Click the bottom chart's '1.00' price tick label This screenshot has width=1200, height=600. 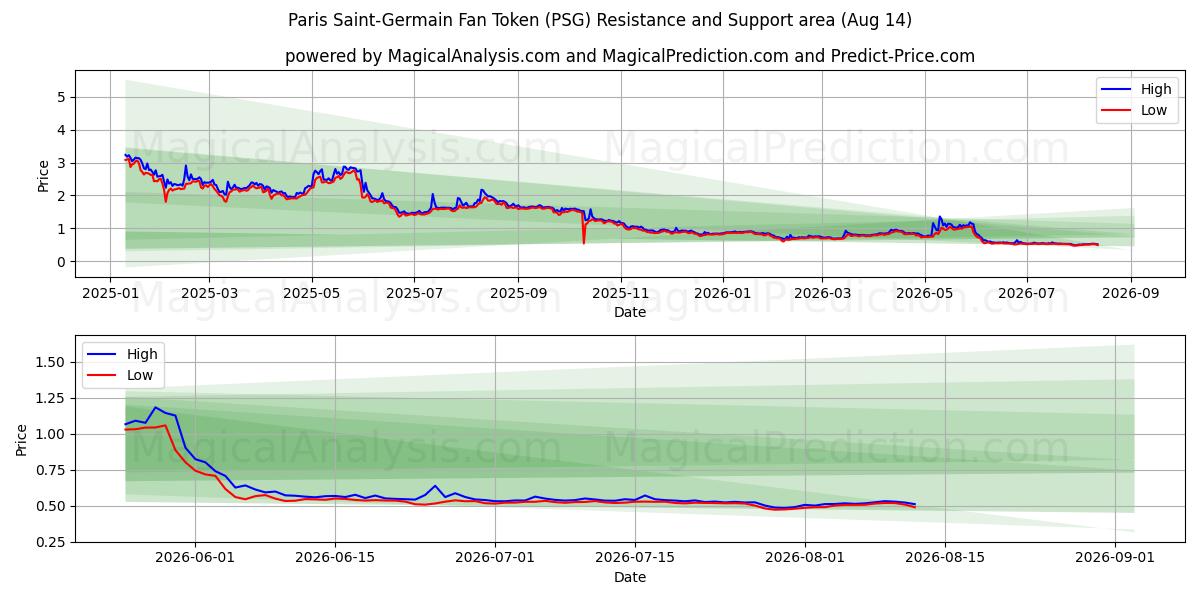(x=52, y=434)
